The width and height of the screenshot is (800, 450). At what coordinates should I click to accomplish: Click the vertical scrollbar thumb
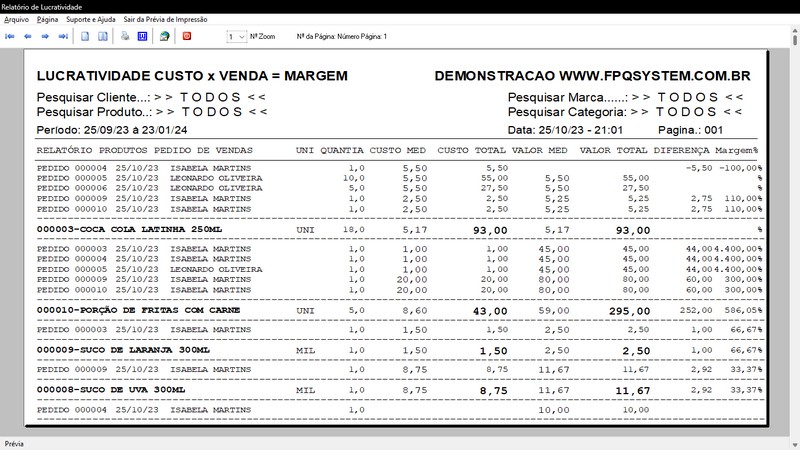[795, 38]
